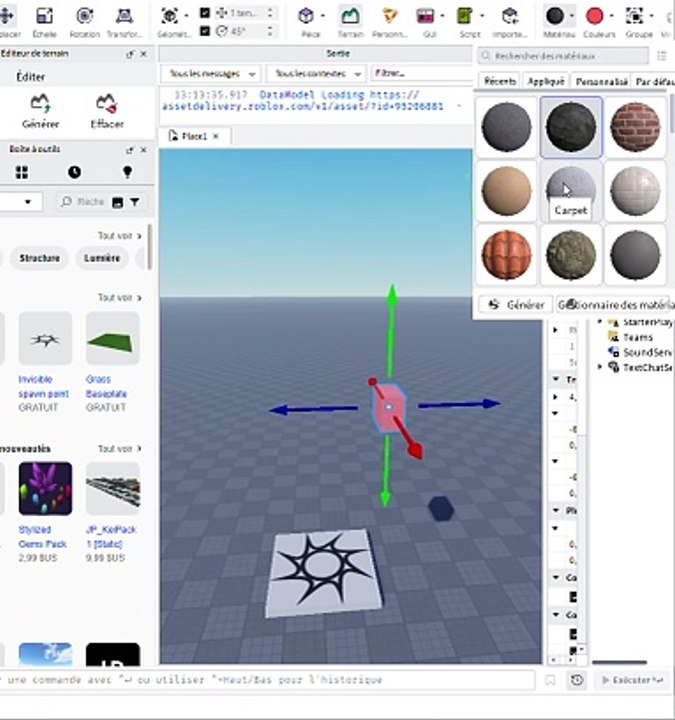Click the material search field
Image resolution: width=675 pixels, height=720 pixels.
[564, 56]
